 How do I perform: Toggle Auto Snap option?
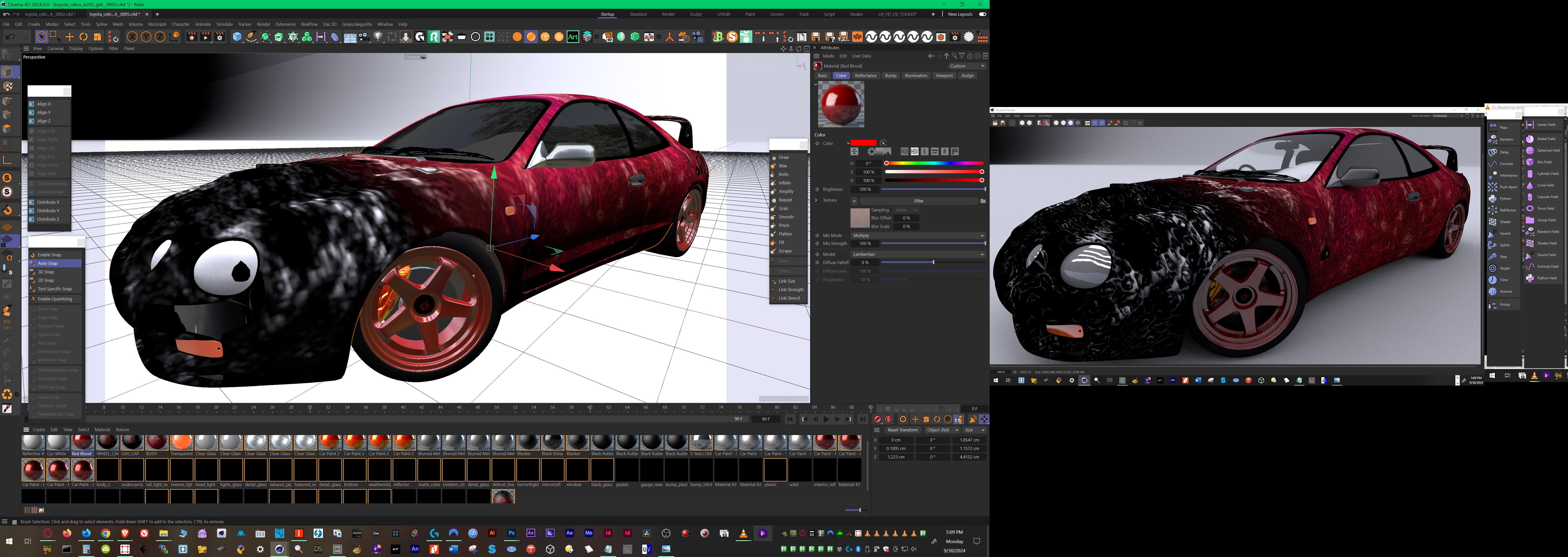point(47,264)
